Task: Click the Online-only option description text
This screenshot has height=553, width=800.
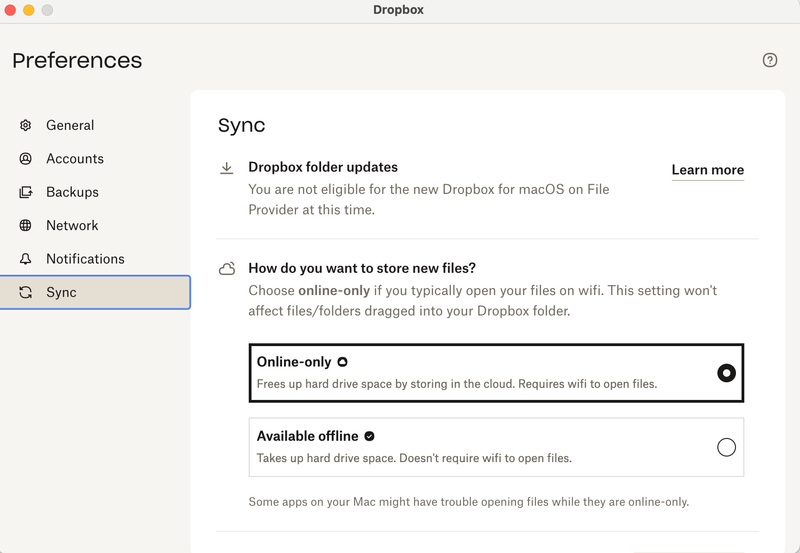Action: [457, 383]
